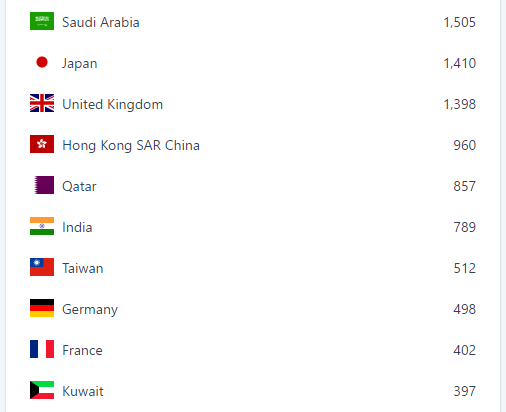The width and height of the screenshot is (506, 412).
Task: Select the Saudi Arabia country label
Action: tap(101, 22)
